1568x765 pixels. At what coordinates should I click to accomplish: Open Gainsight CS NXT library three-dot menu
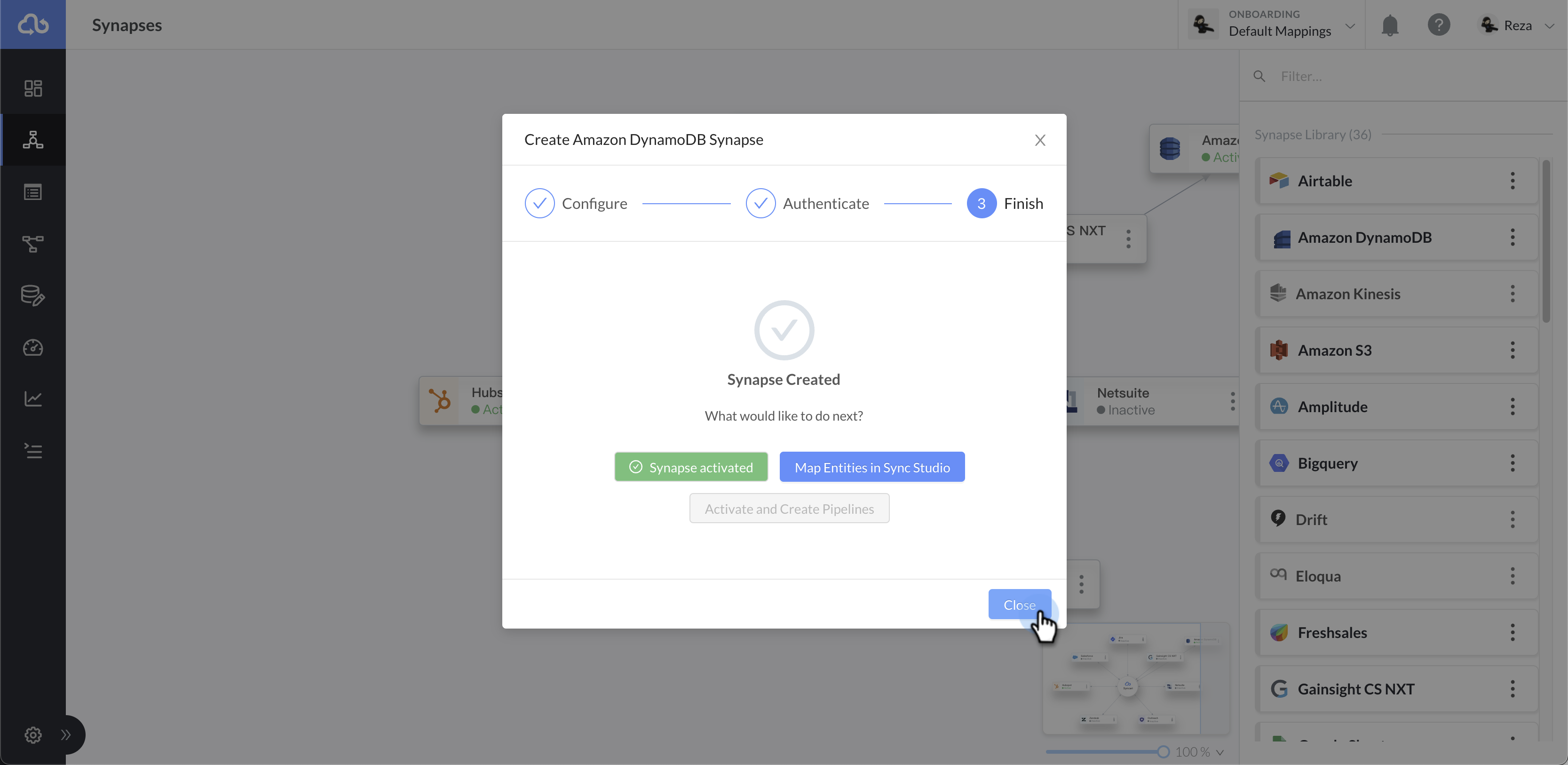point(1512,689)
